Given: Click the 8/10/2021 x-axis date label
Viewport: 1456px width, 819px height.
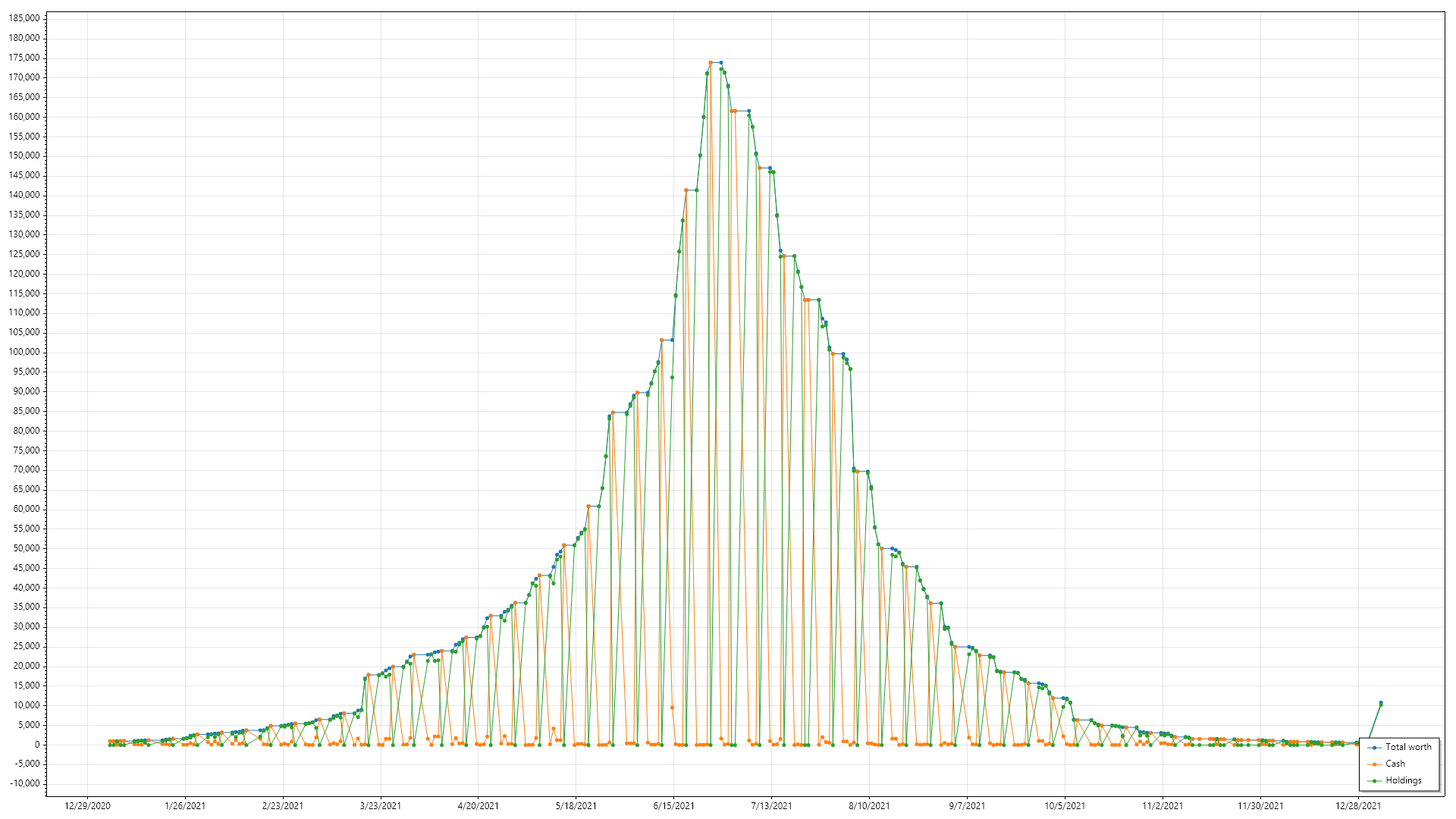Looking at the screenshot, I should (870, 806).
